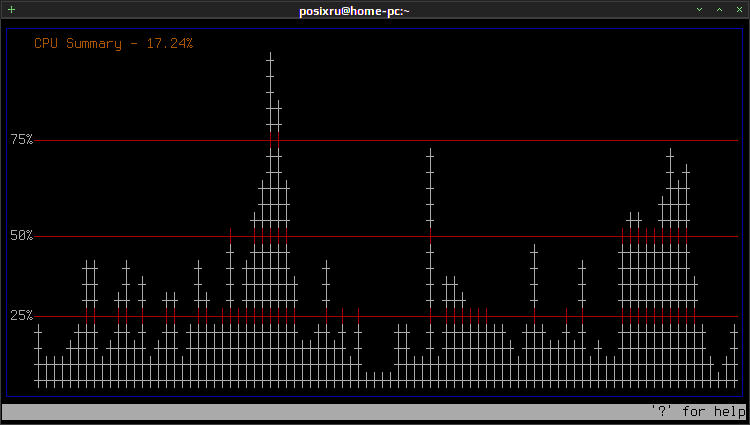Image resolution: width=750 pixels, height=425 pixels.
Task: Close the terminal window with the X
Action: 739,10
